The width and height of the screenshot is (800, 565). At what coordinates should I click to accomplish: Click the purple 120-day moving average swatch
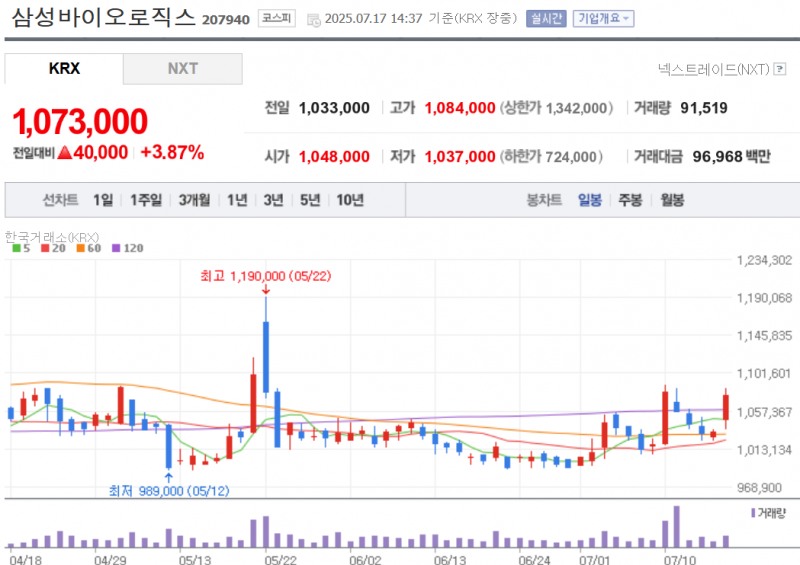[116, 249]
